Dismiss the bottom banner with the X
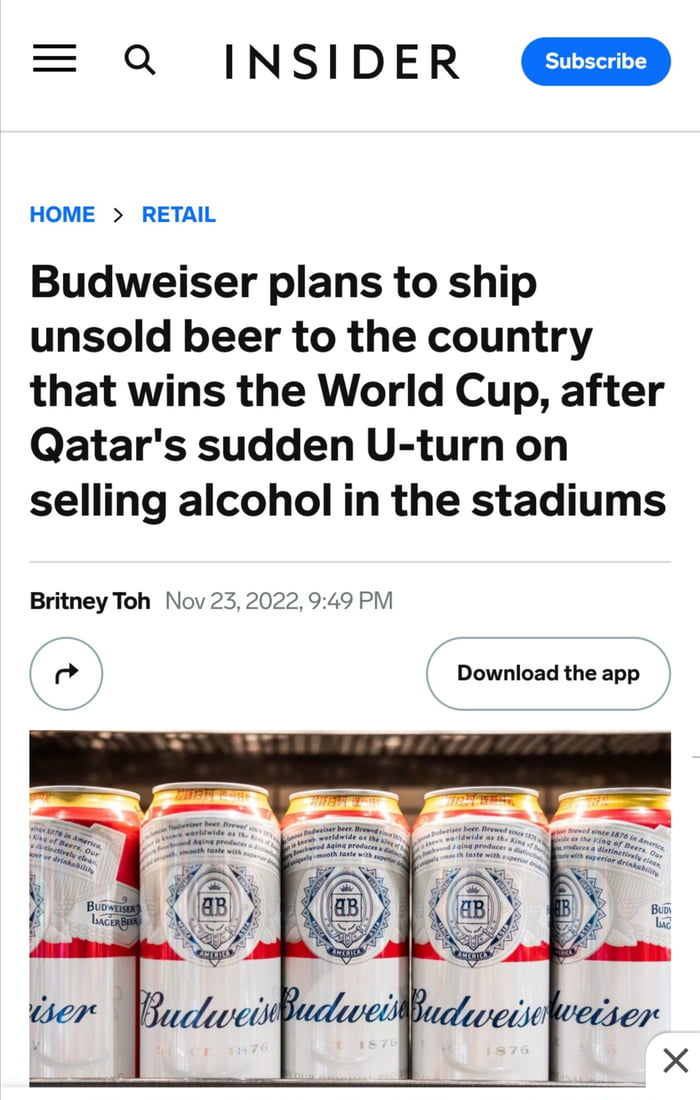700x1100 pixels. click(676, 1060)
